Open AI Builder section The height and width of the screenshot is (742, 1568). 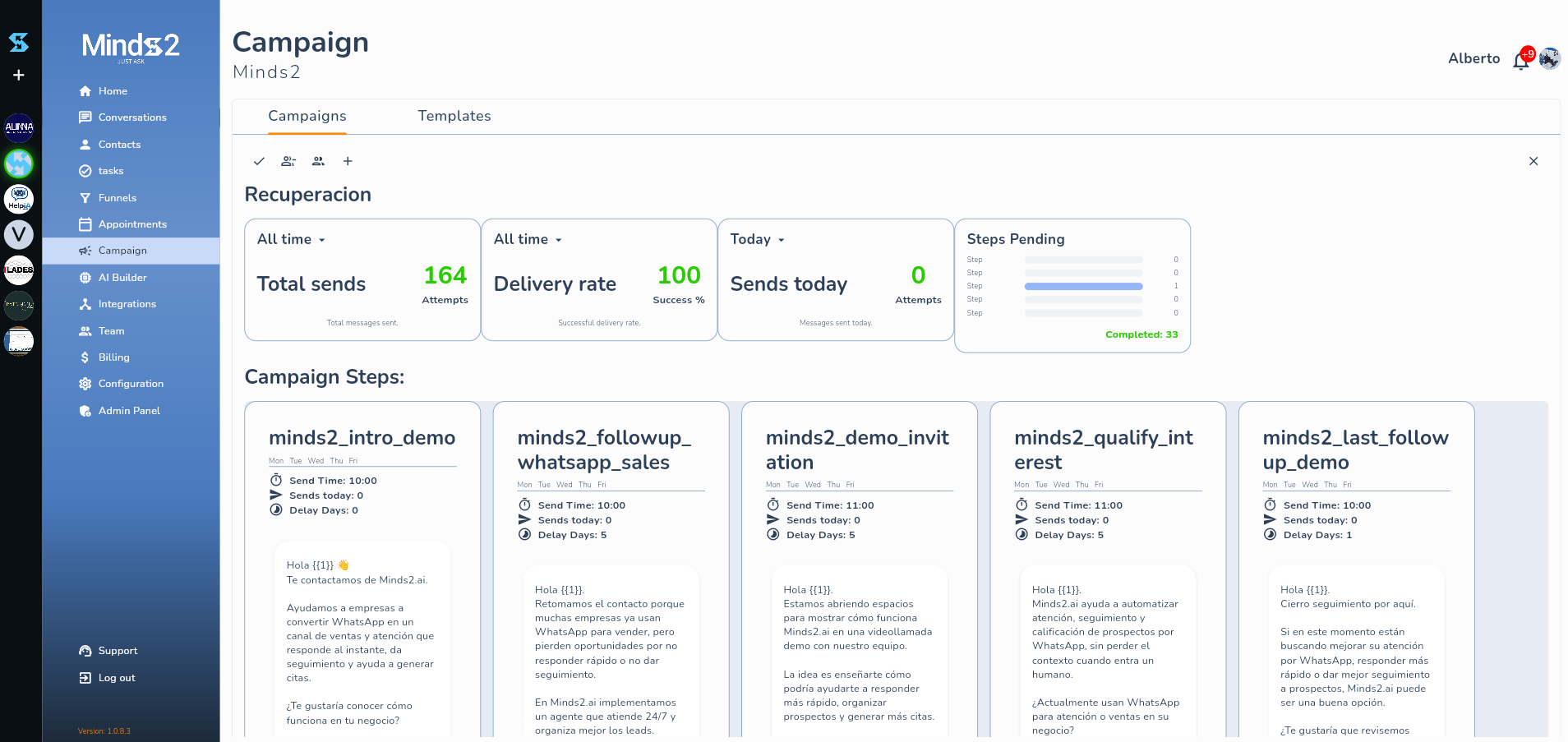(x=131, y=278)
